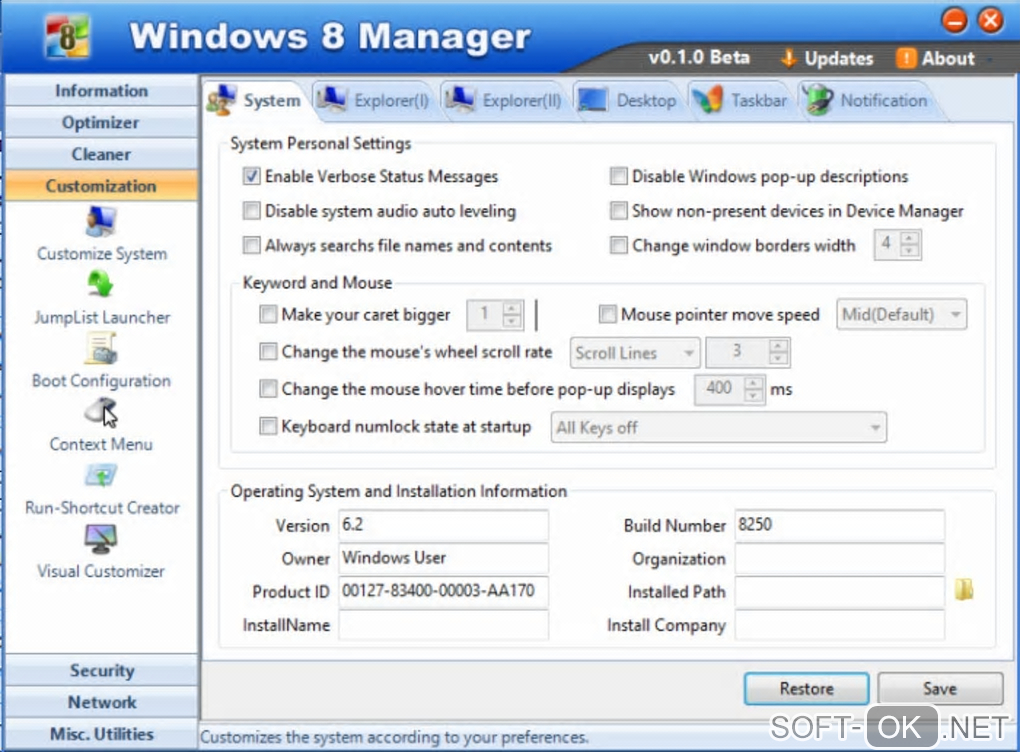Click the Version field showing 6.2

click(443, 525)
